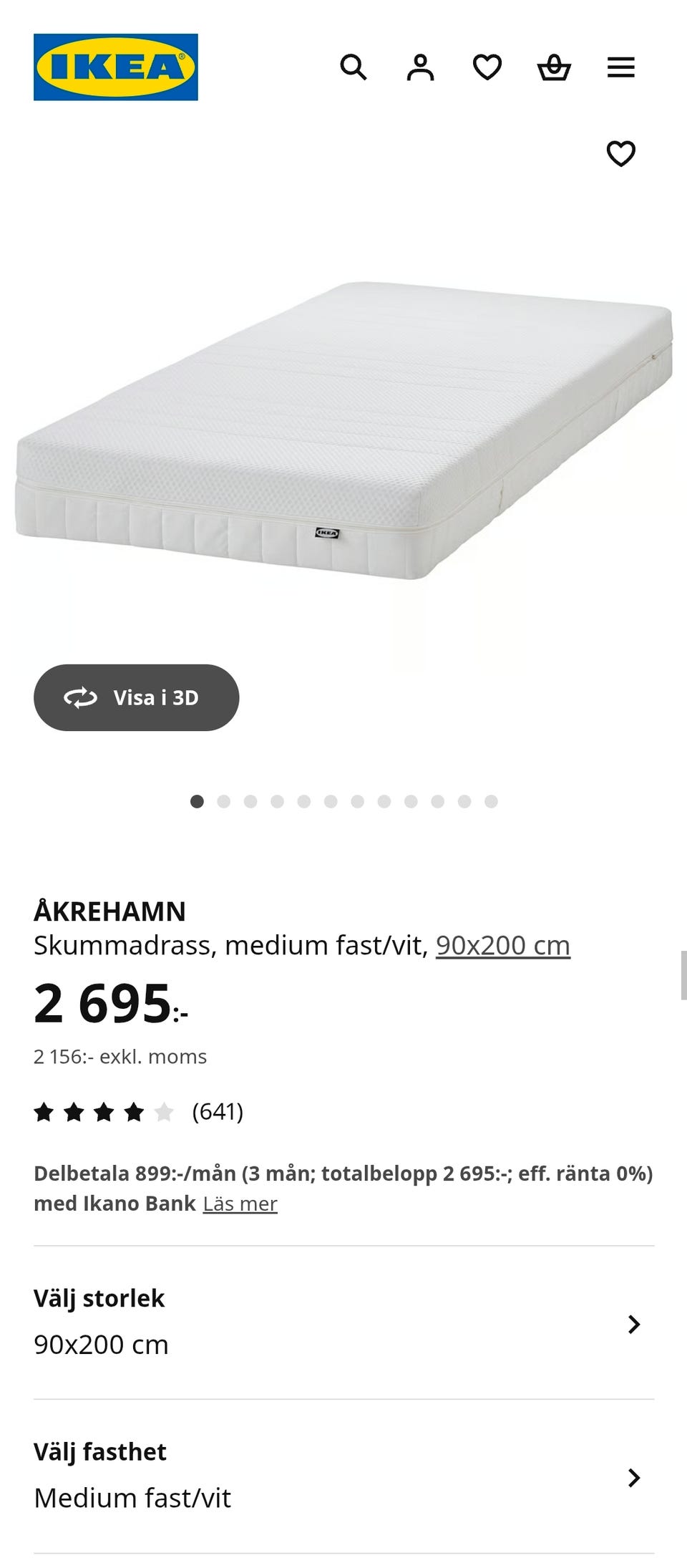Viewport: 687px width, 1568px height.
Task: Expand Välj storlek chevron
Action: click(x=633, y=1324)
